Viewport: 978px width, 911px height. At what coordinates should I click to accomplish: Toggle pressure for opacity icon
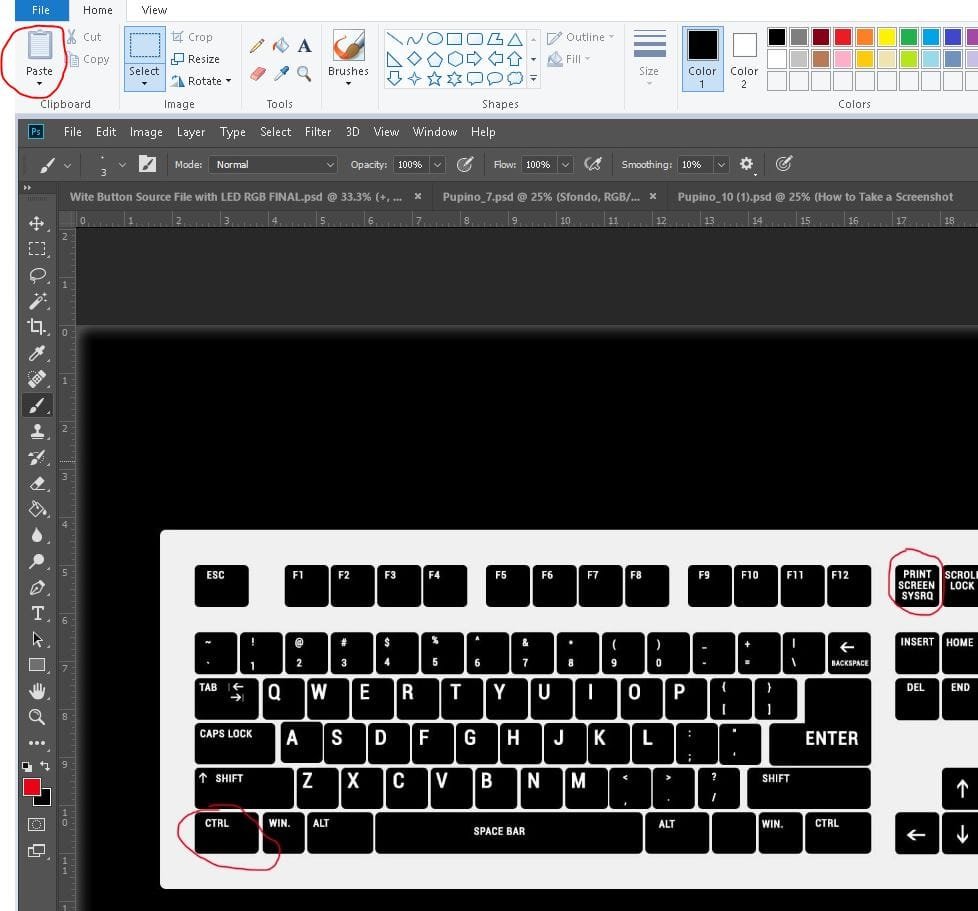pyautogui.click(x=465, y=165)
